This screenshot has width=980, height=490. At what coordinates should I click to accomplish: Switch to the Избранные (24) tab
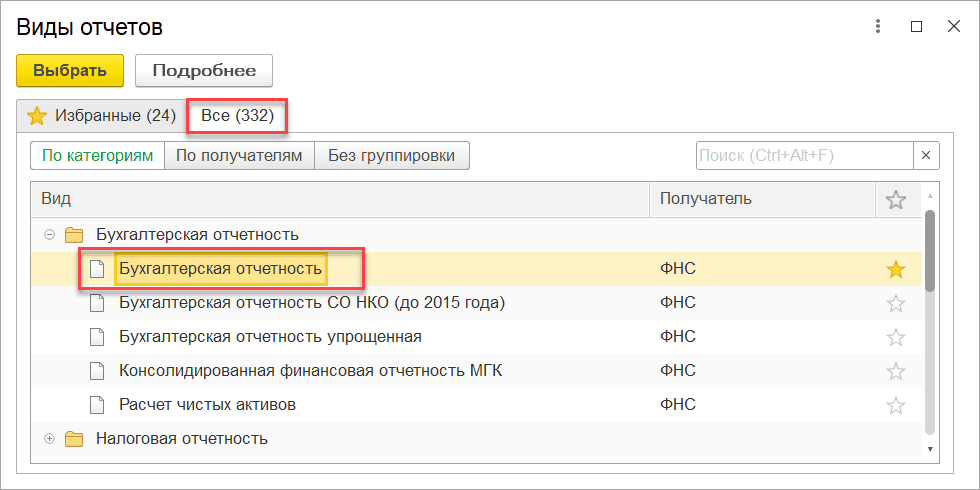point(101,116)
